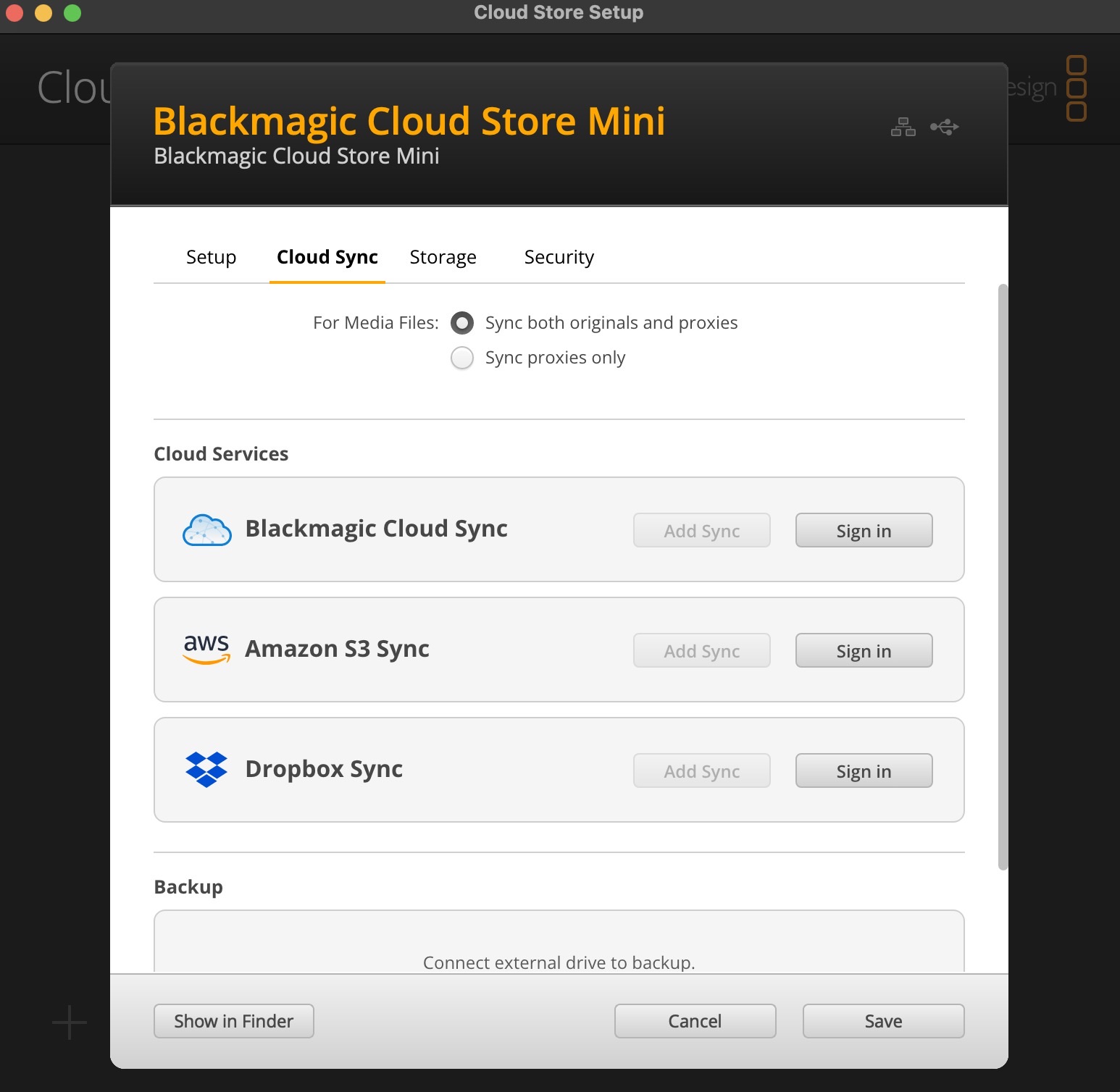
Task: Select the Cloud Sync tab
Action: 327,257
